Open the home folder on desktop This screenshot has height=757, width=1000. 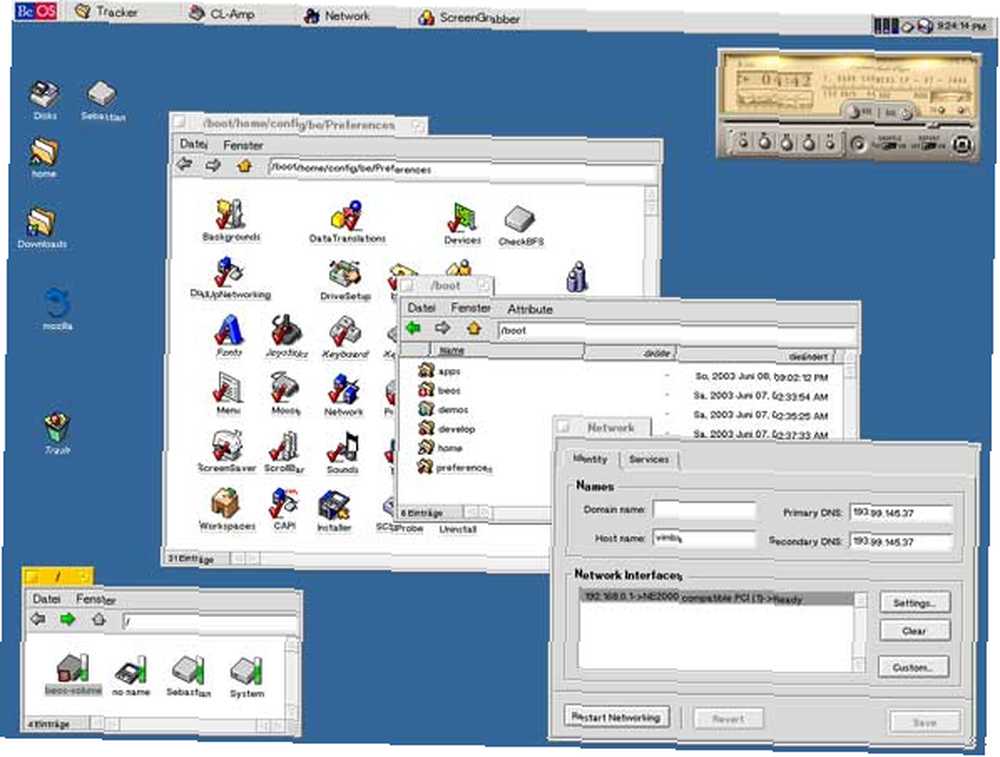pyautogui.click(x=44, y=158)
